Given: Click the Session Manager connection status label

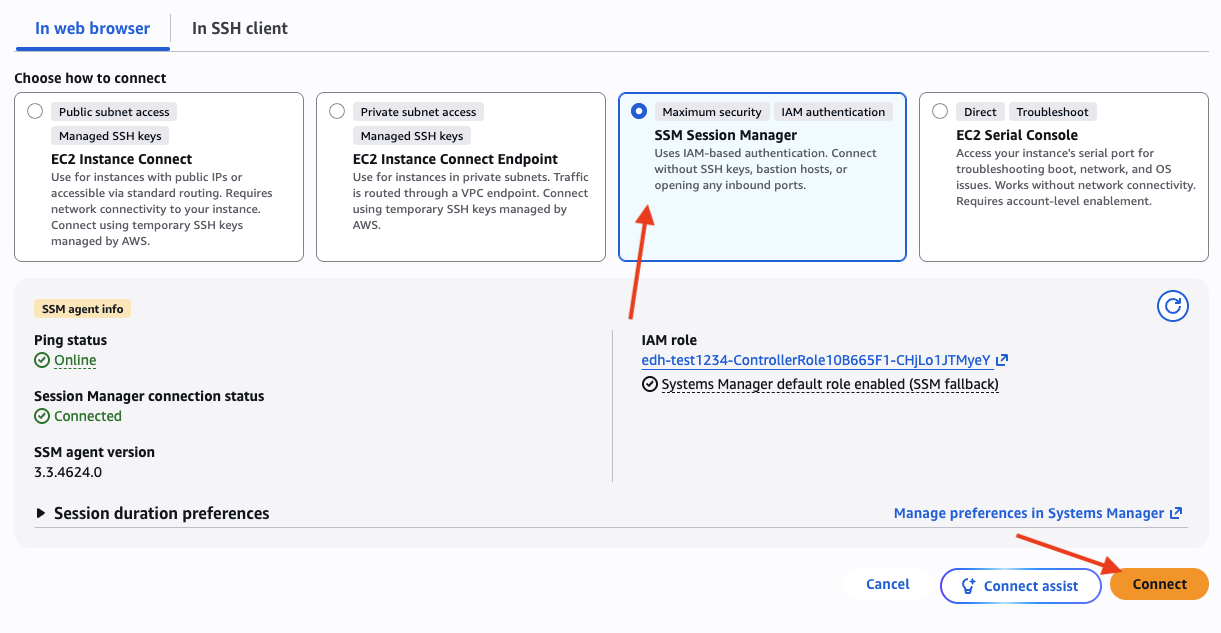Looking at the screenshot, I should [x=149, y=396].
